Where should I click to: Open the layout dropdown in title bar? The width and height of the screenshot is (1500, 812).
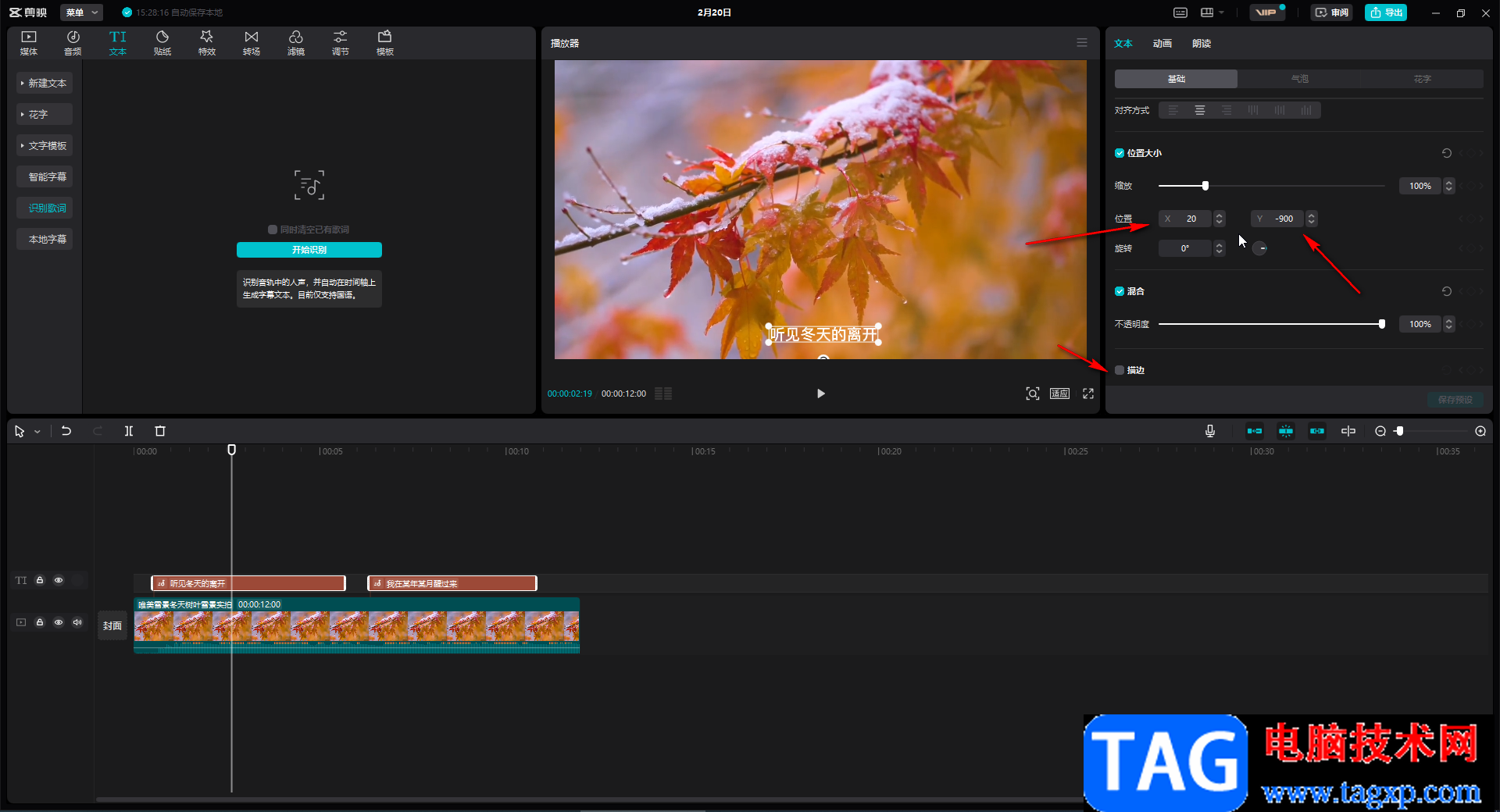pos(1212,12)
